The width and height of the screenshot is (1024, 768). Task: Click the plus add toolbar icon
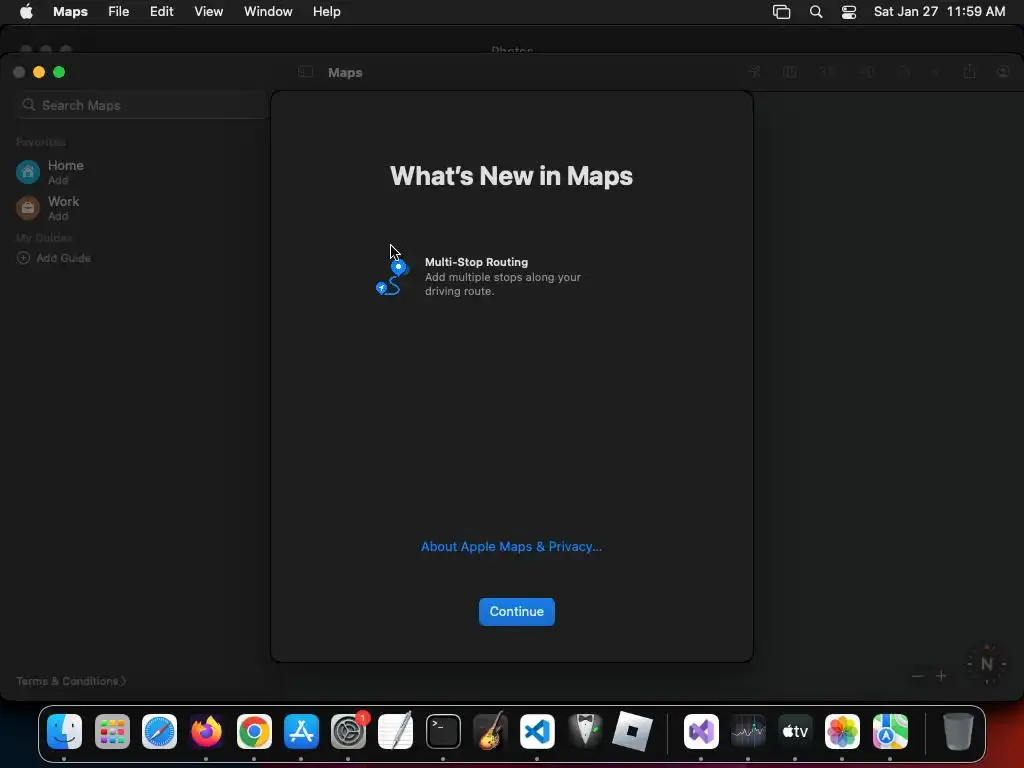pyautogui.click(x=935, y=72)
